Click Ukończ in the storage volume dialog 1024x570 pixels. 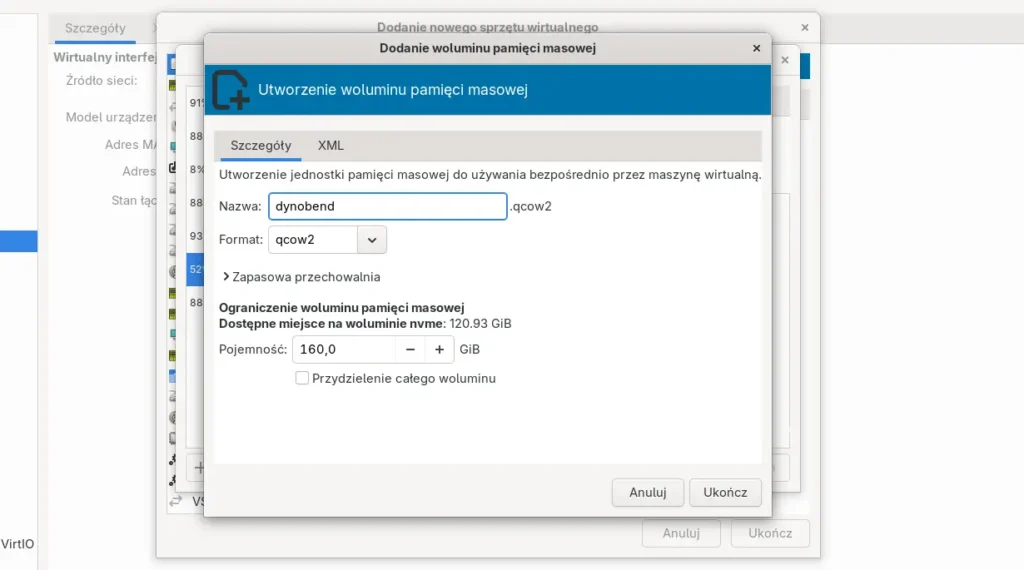(x=725, y=492)
